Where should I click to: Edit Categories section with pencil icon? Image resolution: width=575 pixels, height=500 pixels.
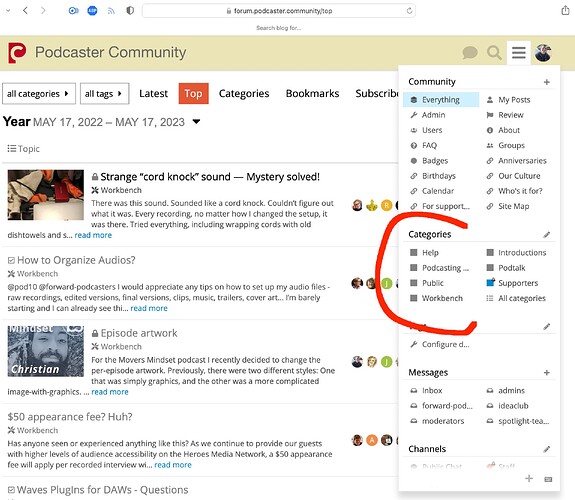[x=546, y=234]
